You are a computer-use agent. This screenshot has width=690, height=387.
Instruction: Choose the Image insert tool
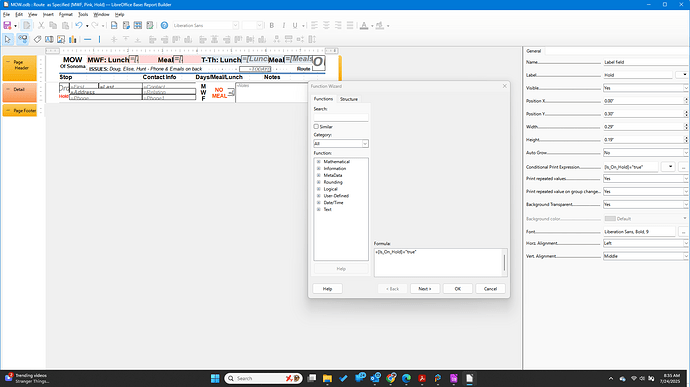(61, 40)
